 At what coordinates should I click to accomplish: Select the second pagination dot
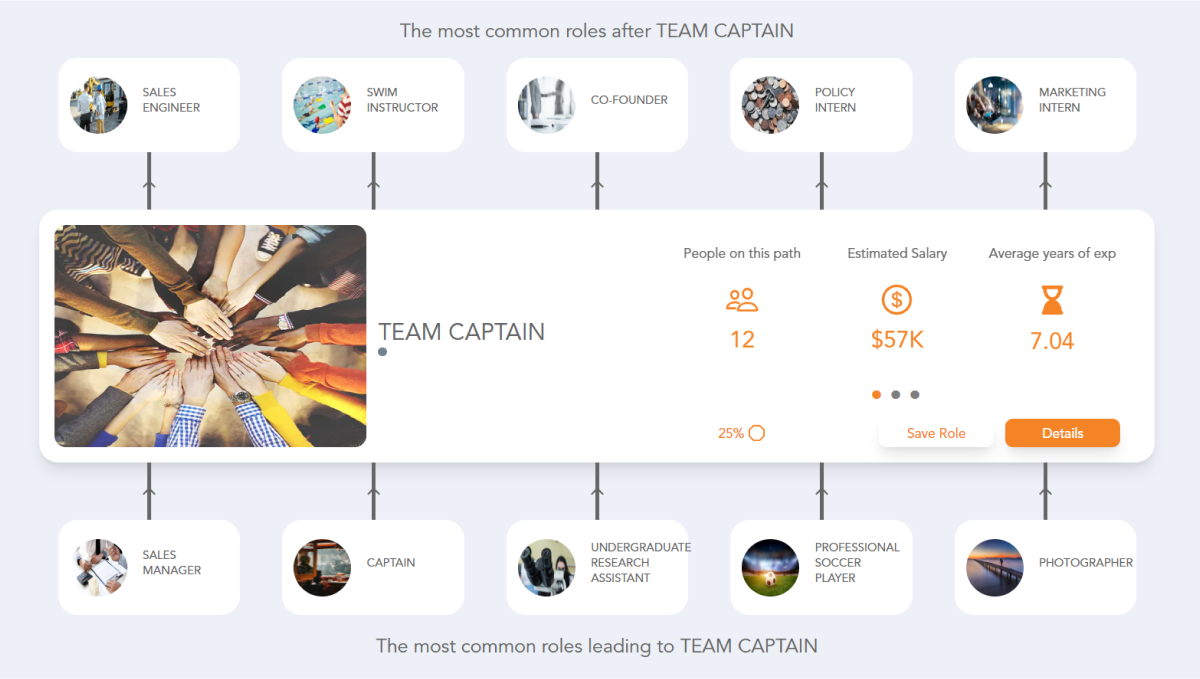click(x=896, y=394)
